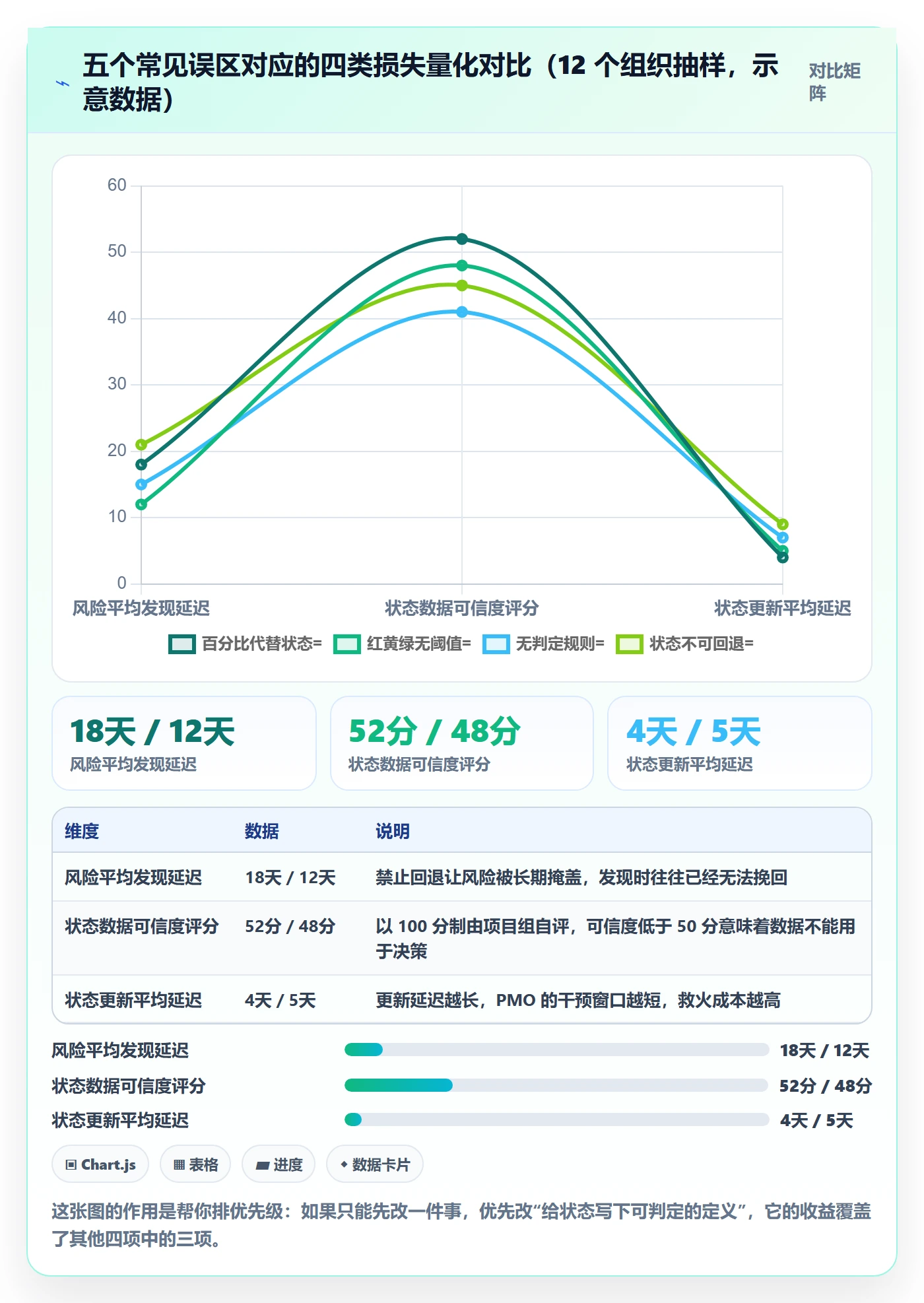924x1303 pixels.
Task: Click the 状态更新平均延迟 table row label
Action: click(x=133, y=1000)
